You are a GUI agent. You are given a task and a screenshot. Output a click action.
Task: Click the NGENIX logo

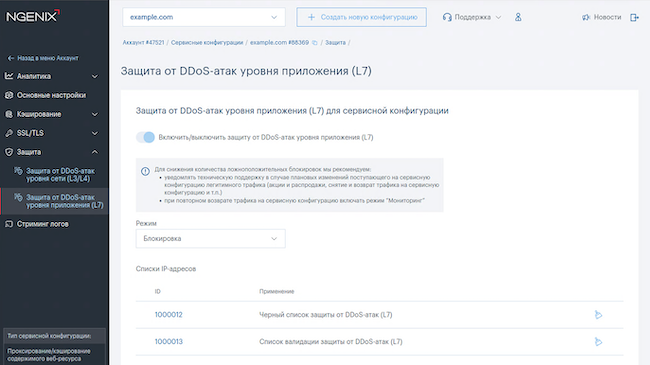coord(33,16)
